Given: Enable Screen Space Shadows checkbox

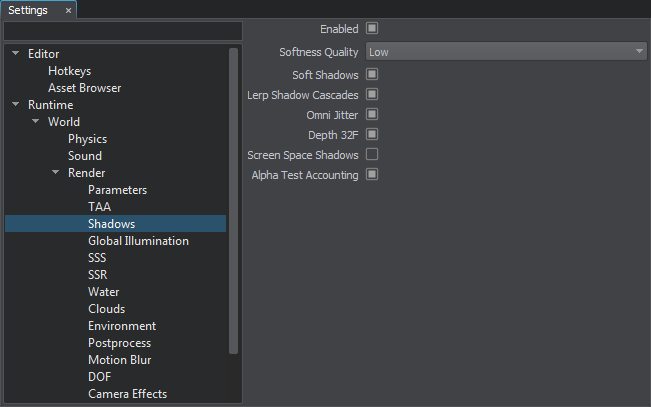Looking at the screenshot, I should click(x=372, y=154).
